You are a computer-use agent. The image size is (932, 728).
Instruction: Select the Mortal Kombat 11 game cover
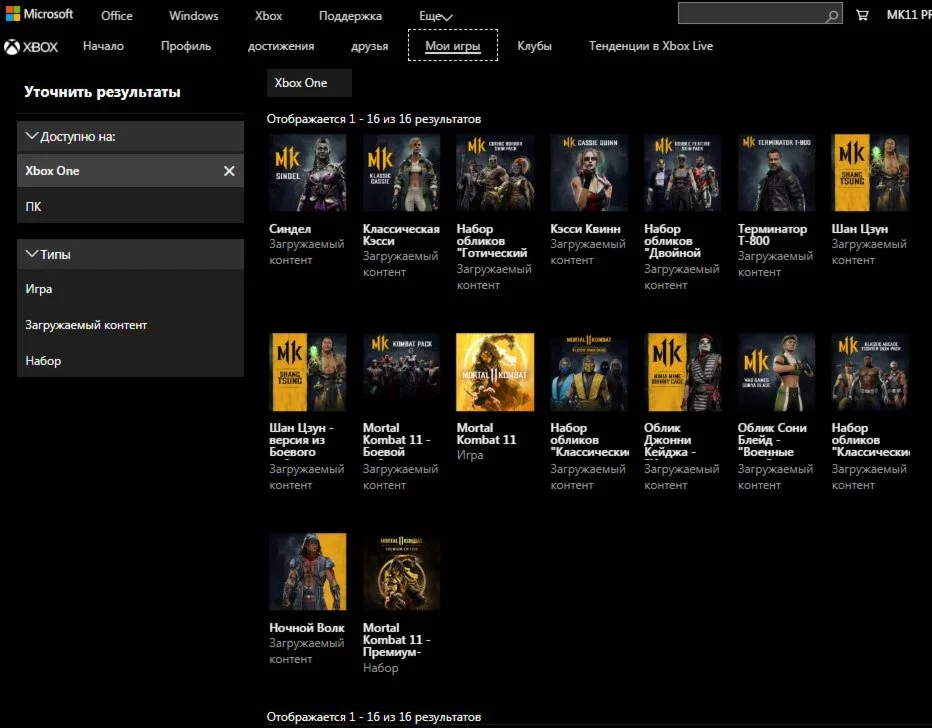[x=495, y=372]
